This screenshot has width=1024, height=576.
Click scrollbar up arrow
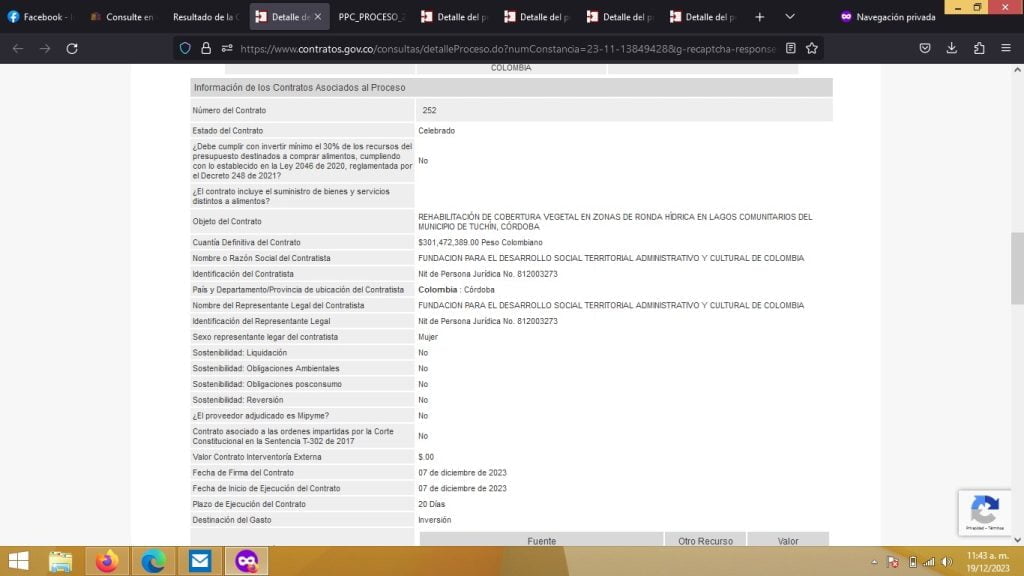(x=1017, y=70)
